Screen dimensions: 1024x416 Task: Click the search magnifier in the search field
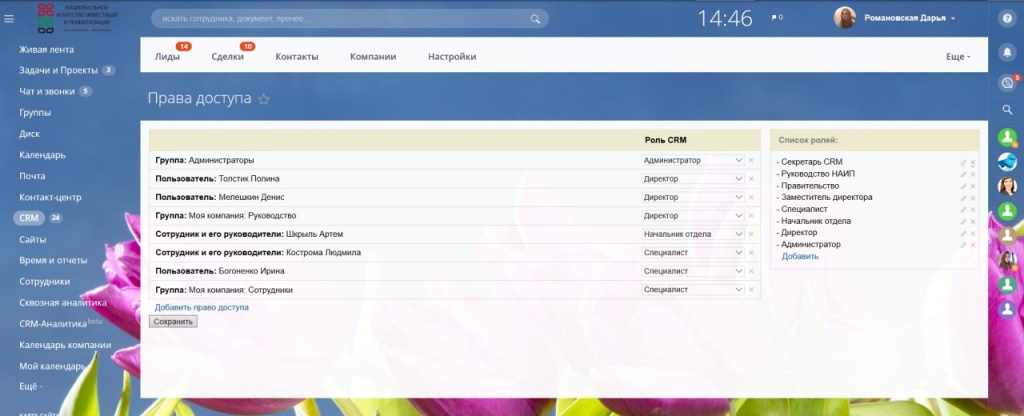pyautogui.click(x=537, y=18)
